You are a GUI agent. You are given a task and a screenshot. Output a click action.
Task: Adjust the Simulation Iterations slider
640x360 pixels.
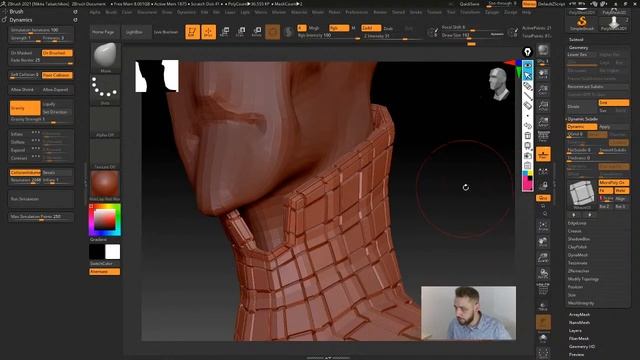(41, 30)
